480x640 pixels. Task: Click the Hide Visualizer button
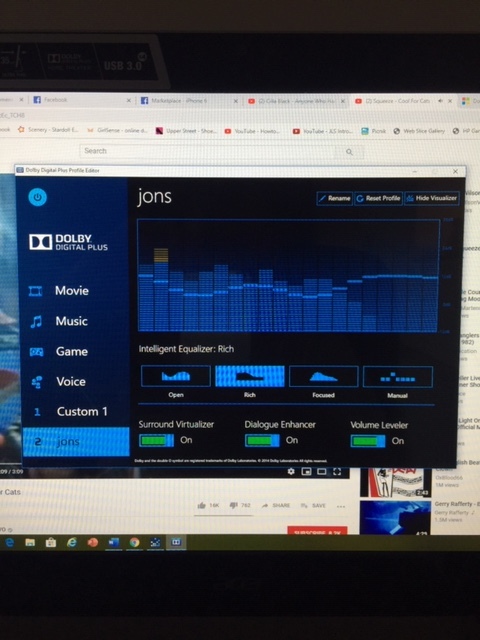(x=431, y=198)
